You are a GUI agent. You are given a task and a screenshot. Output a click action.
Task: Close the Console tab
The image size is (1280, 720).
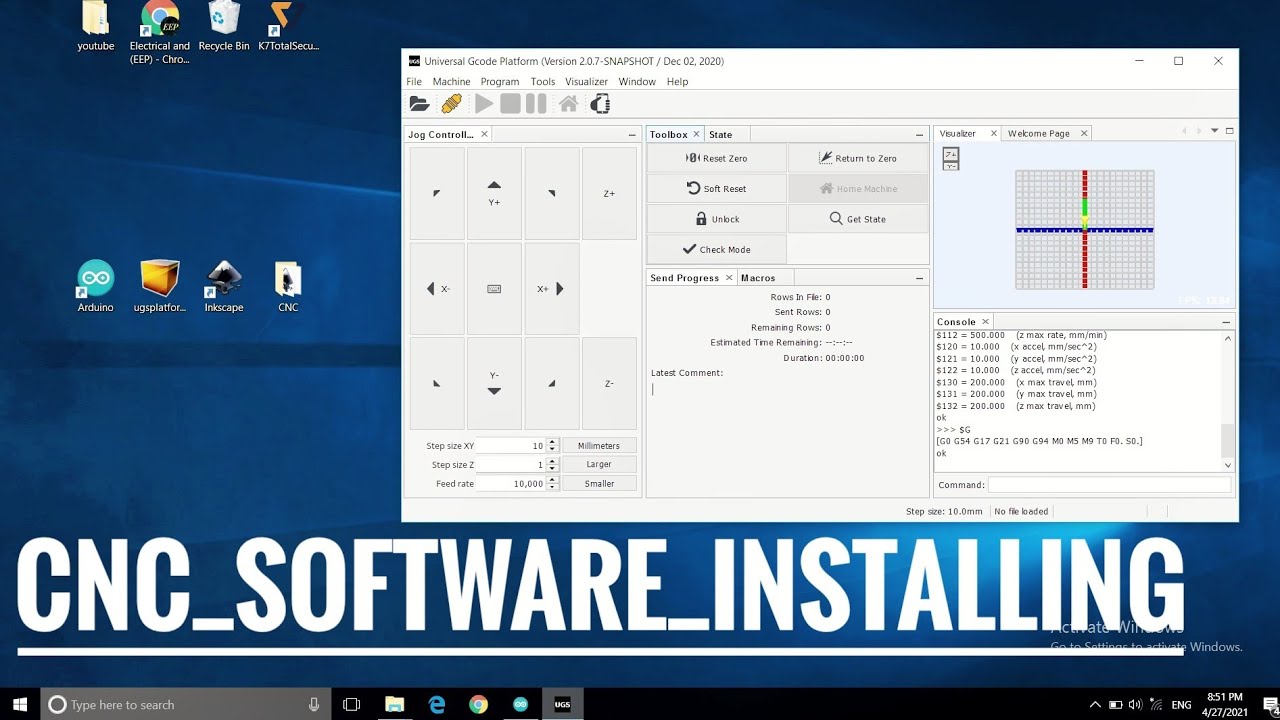coord(985,322)
